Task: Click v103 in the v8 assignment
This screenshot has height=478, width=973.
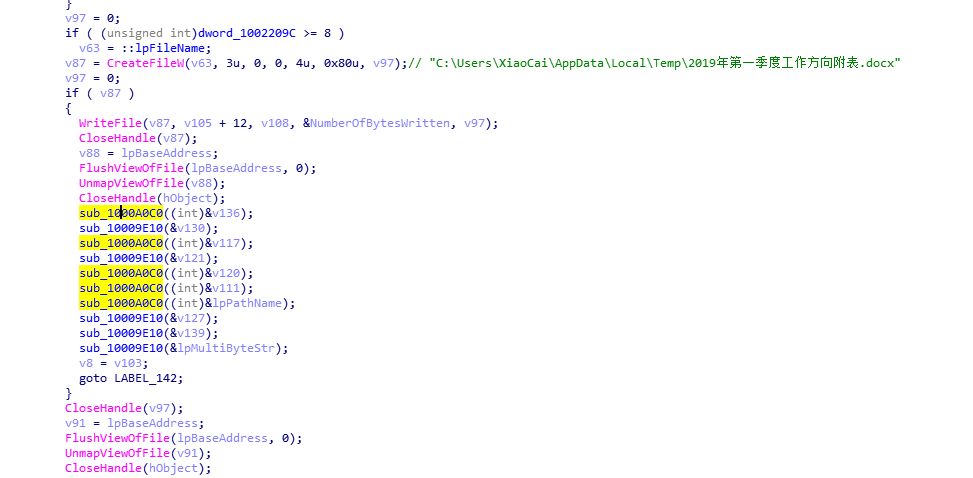Action: [132, 363]
